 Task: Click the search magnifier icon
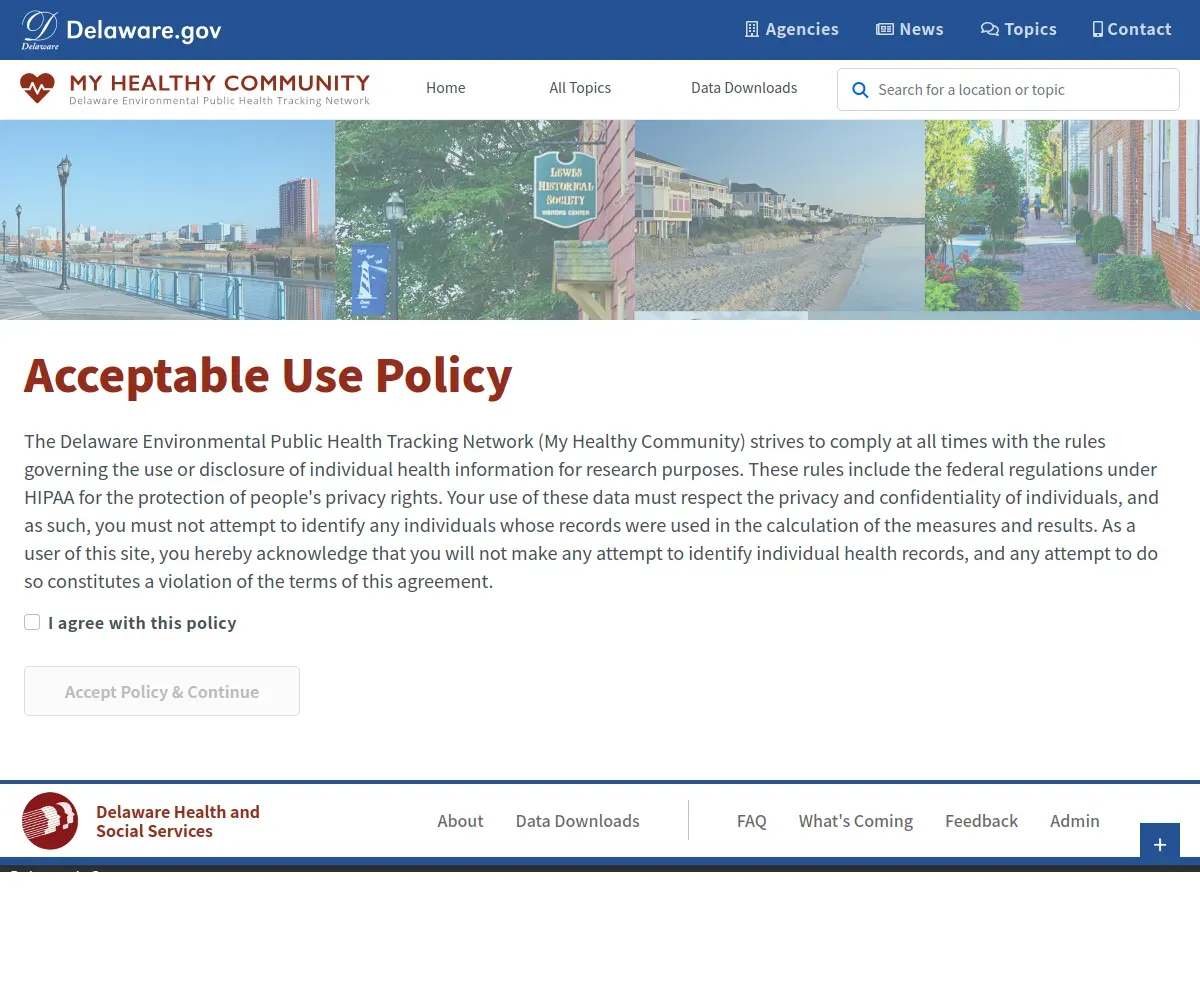(860, 90)
